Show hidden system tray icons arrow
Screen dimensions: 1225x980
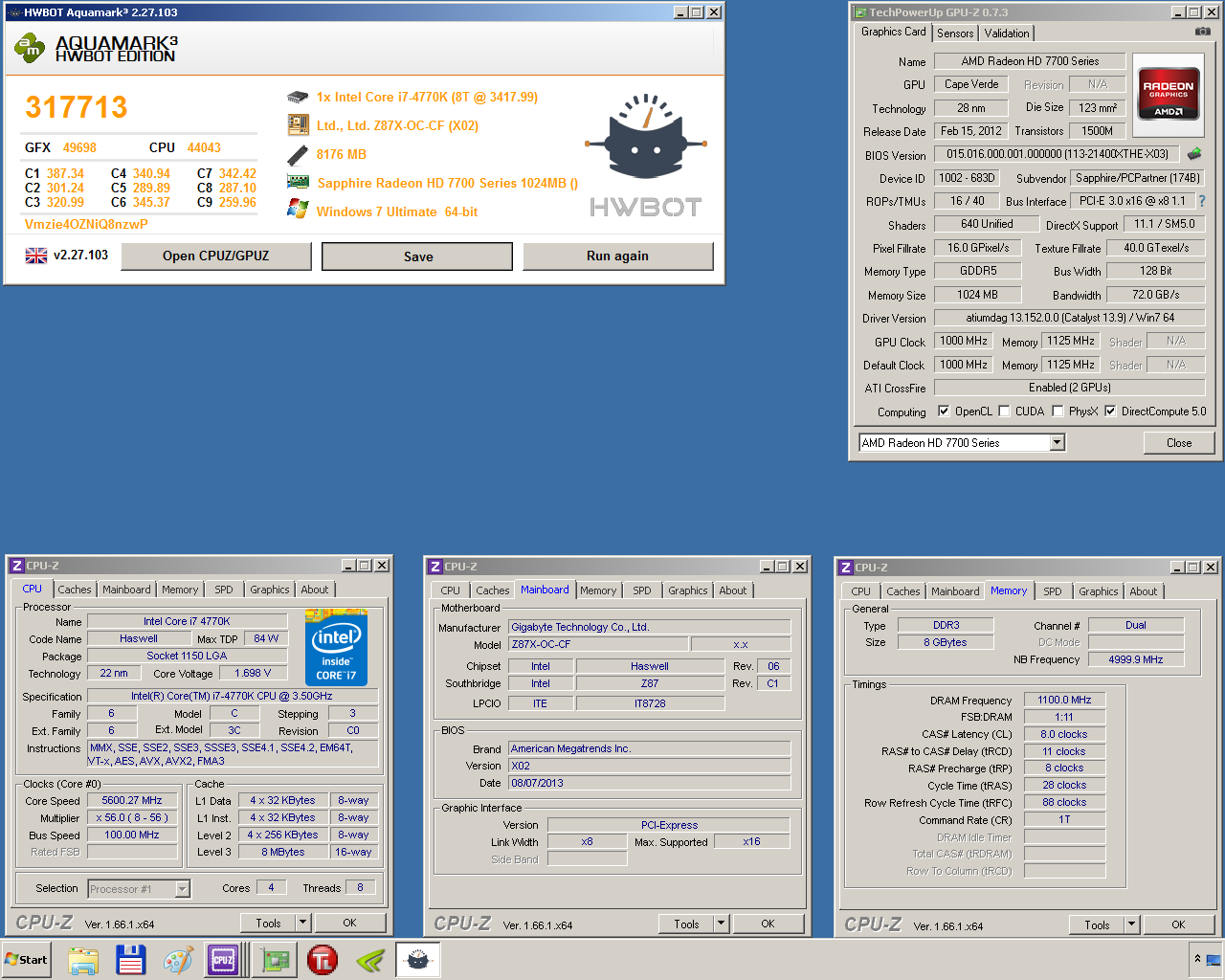pyautogui.click(x=1196, y=959)
